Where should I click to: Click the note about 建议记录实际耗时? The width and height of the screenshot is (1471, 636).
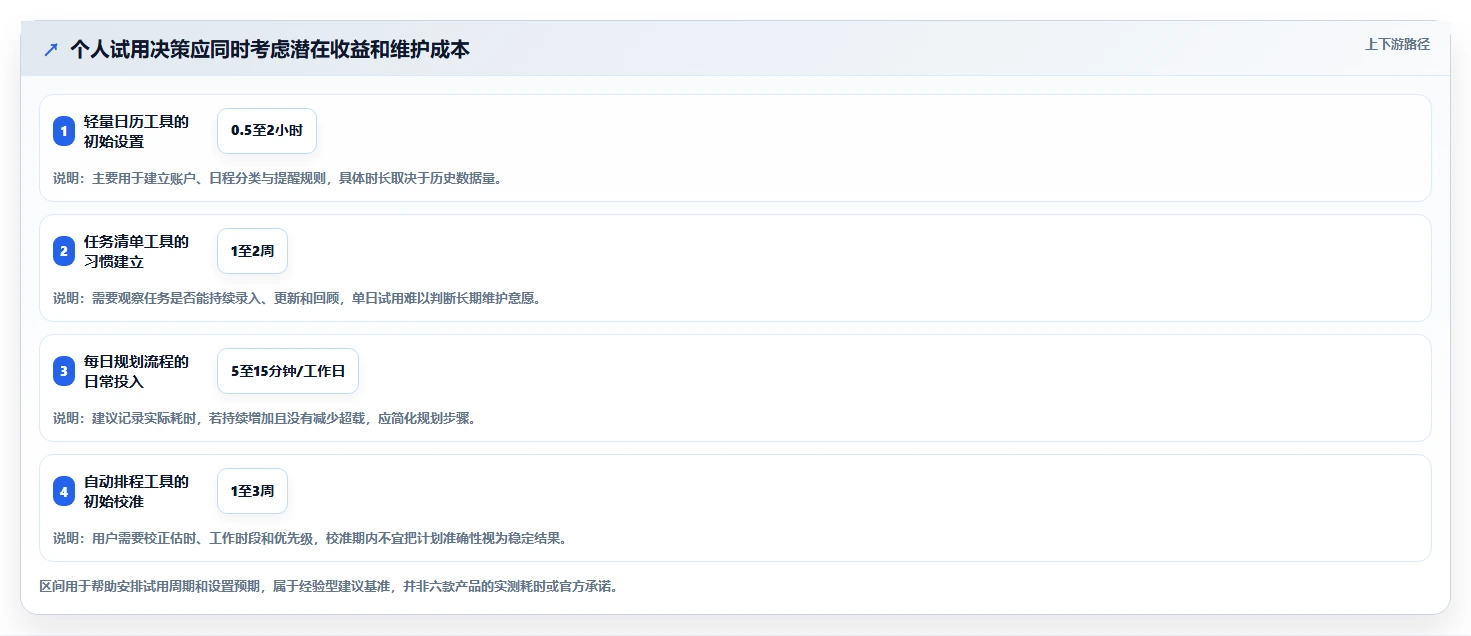265,418
